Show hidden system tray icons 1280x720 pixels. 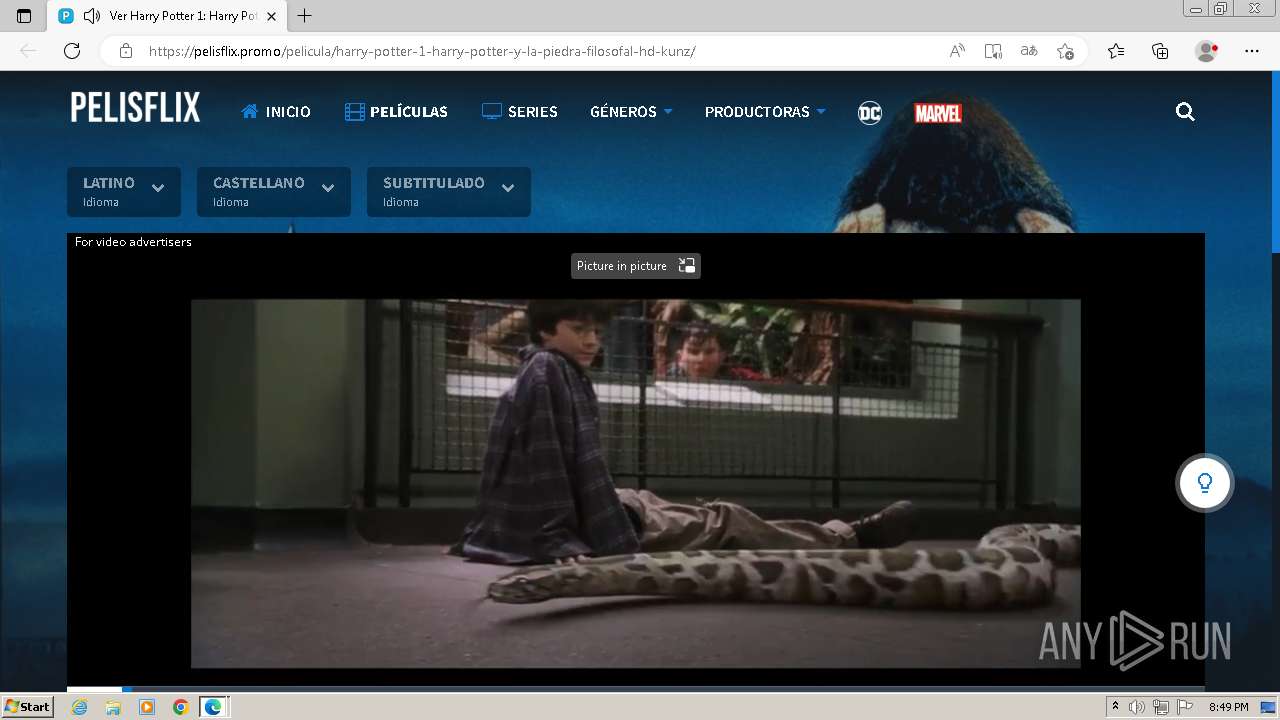click(x=1116, y=707)
